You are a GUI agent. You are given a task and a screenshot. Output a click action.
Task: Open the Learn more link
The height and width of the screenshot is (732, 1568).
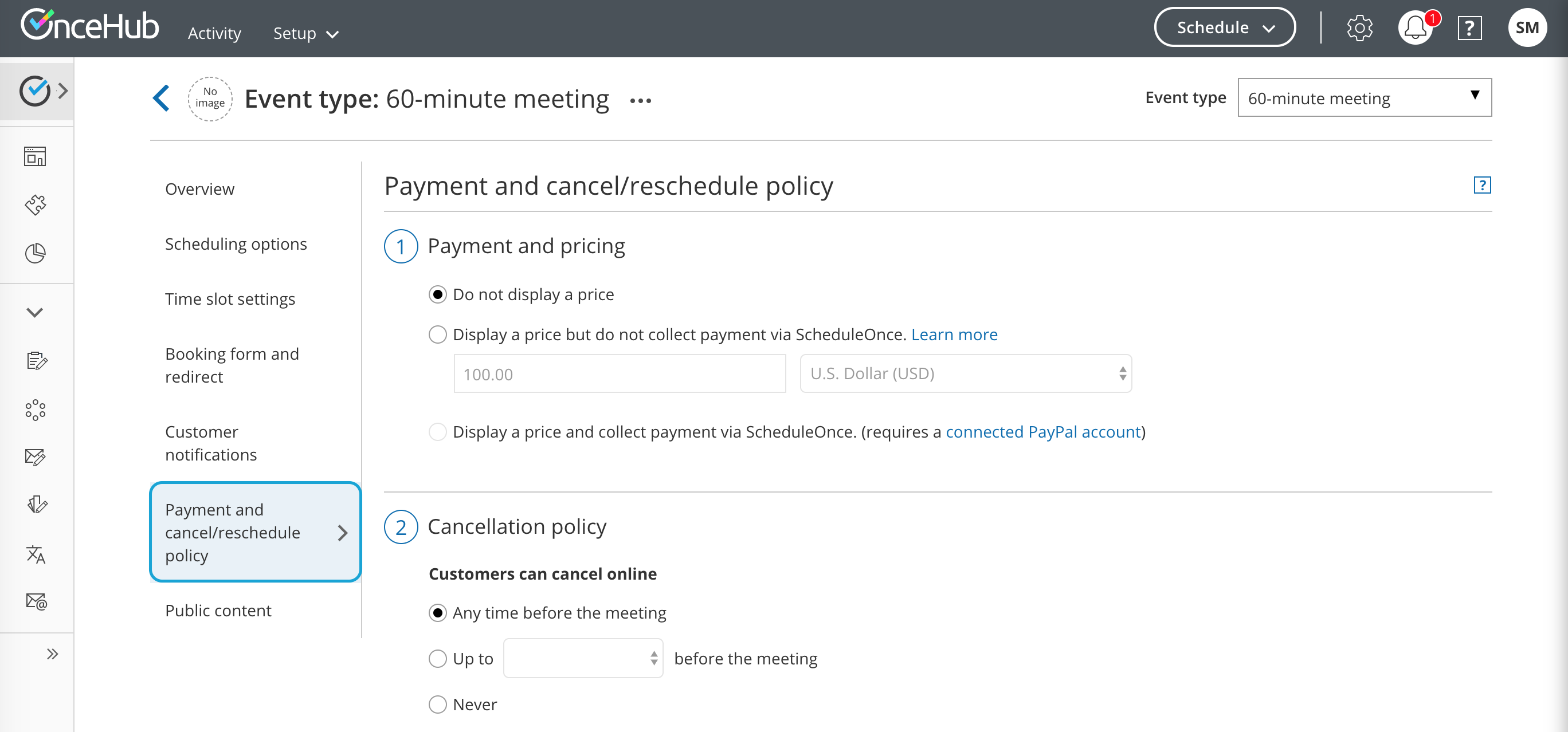coord(954,334)
